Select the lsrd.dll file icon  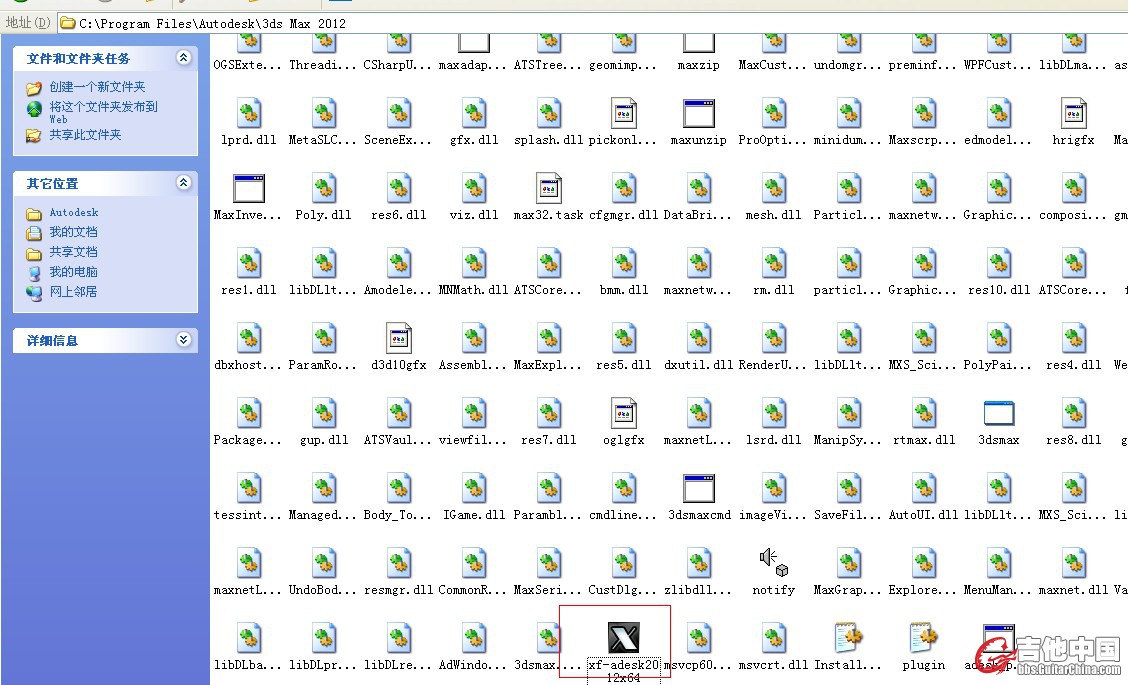[774, 413]
